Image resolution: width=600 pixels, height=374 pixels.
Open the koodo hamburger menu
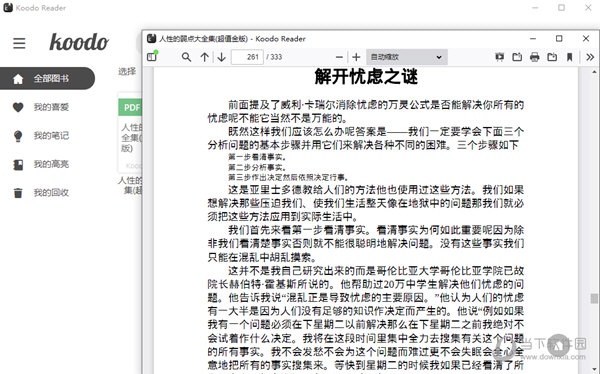pos(19,43)
